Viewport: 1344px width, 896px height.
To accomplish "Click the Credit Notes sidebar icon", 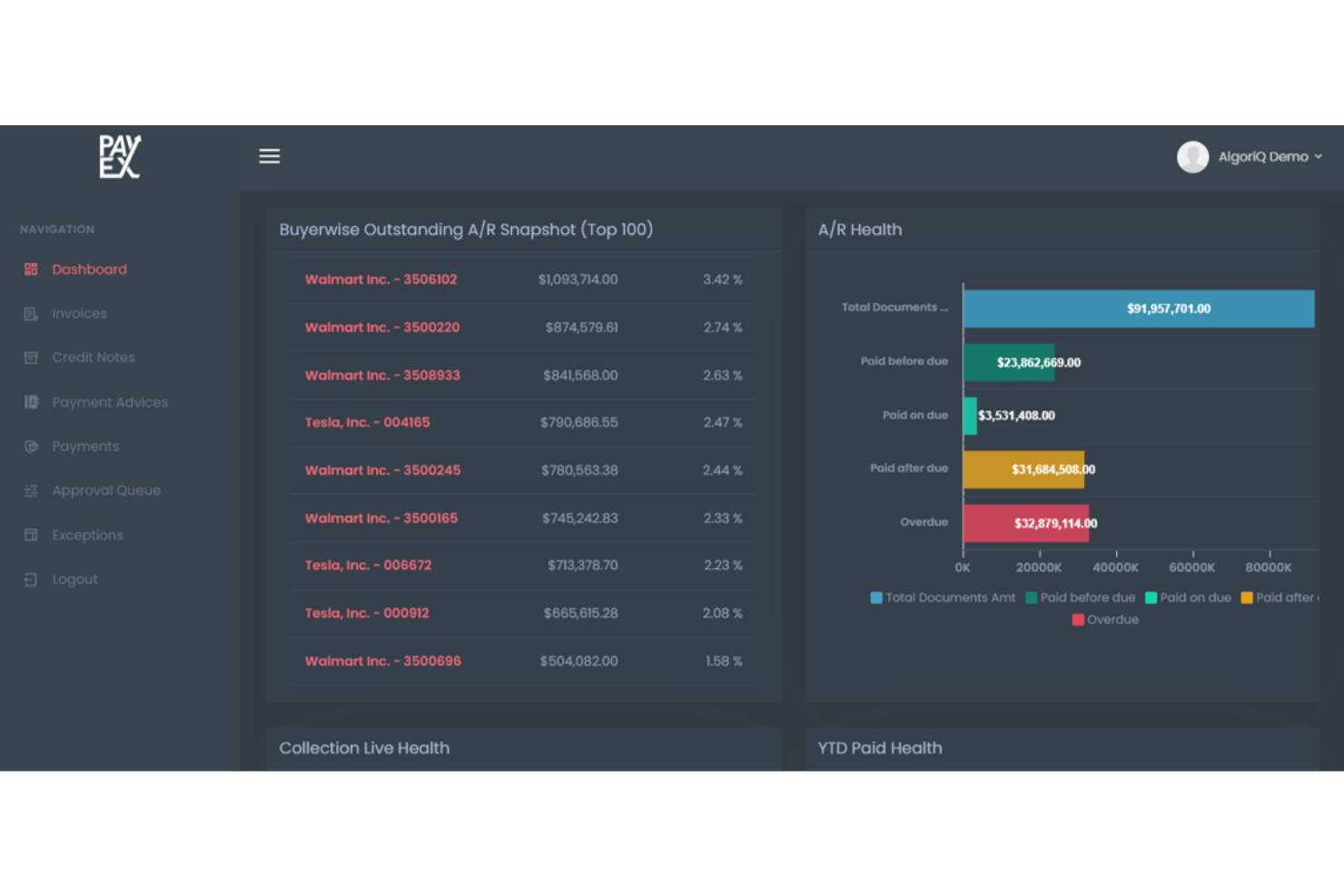I will coord(31,358).
